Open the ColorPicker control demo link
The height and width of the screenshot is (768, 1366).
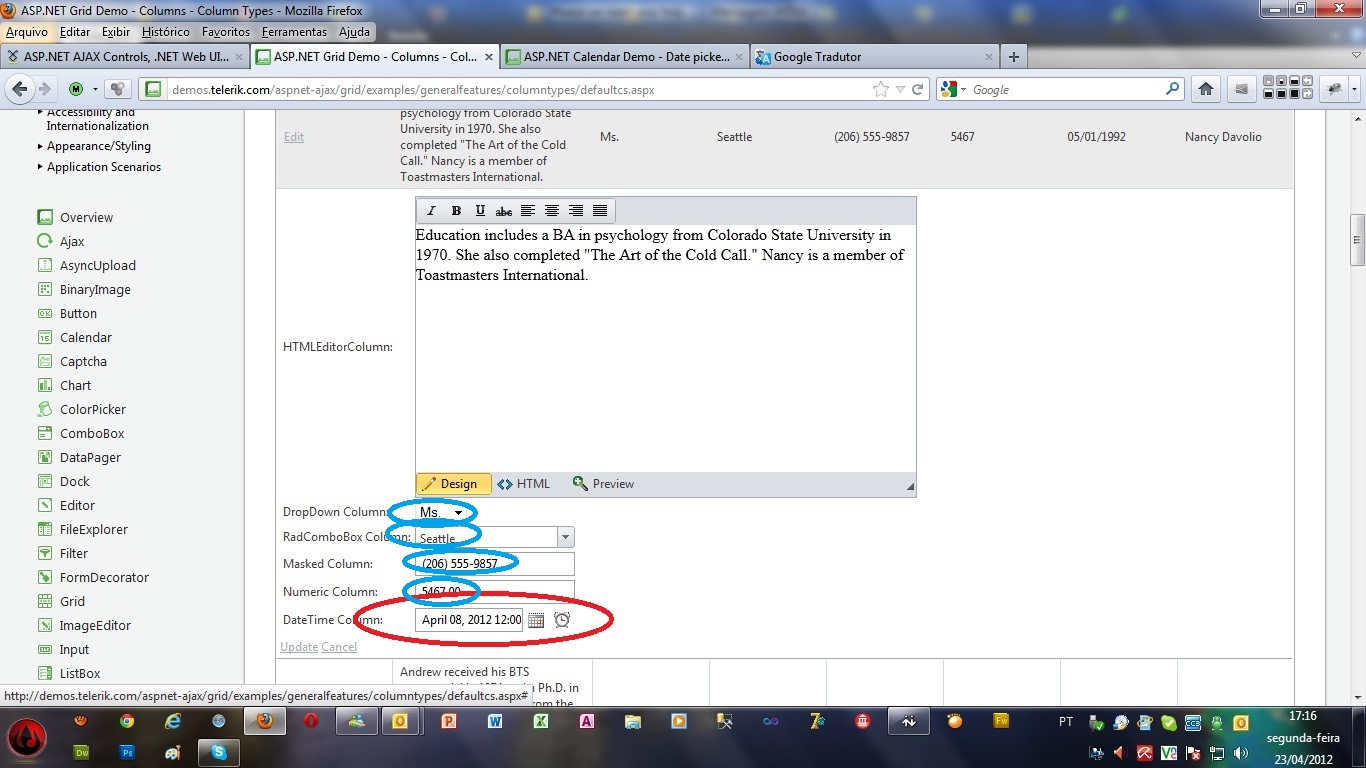point(93,410)
